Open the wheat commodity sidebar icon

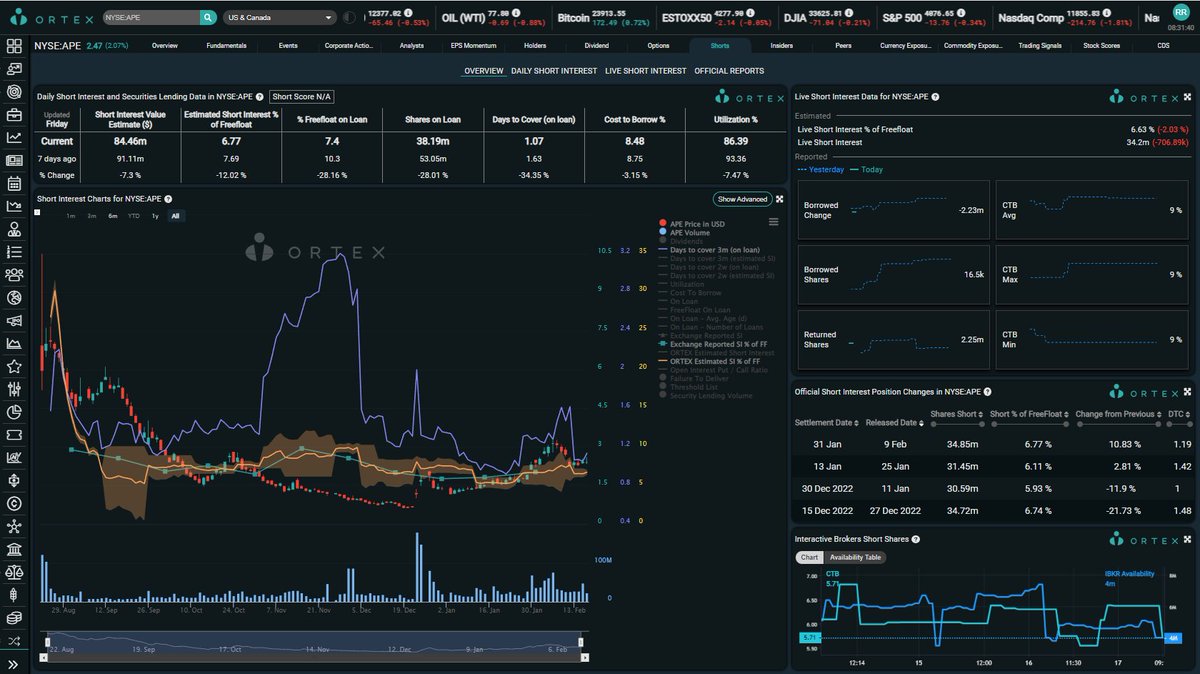click(x=14, y=595)
